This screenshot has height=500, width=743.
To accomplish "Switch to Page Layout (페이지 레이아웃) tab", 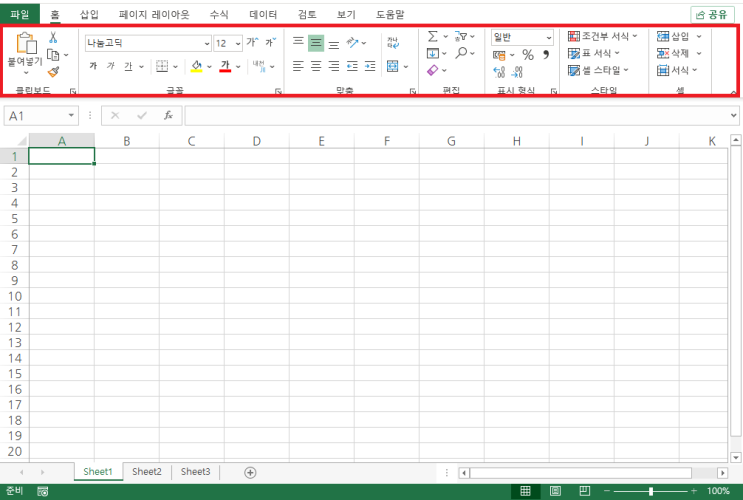I will [154, 14].
